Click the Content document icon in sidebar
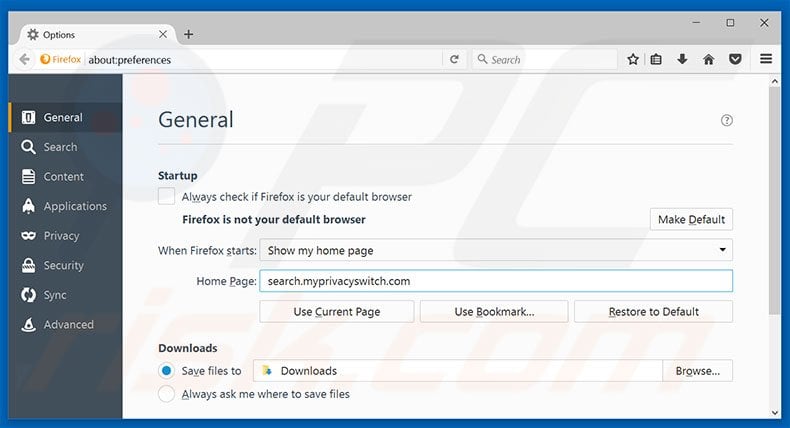The height and width of the screenshot is (428, 790). pos(29,176)
